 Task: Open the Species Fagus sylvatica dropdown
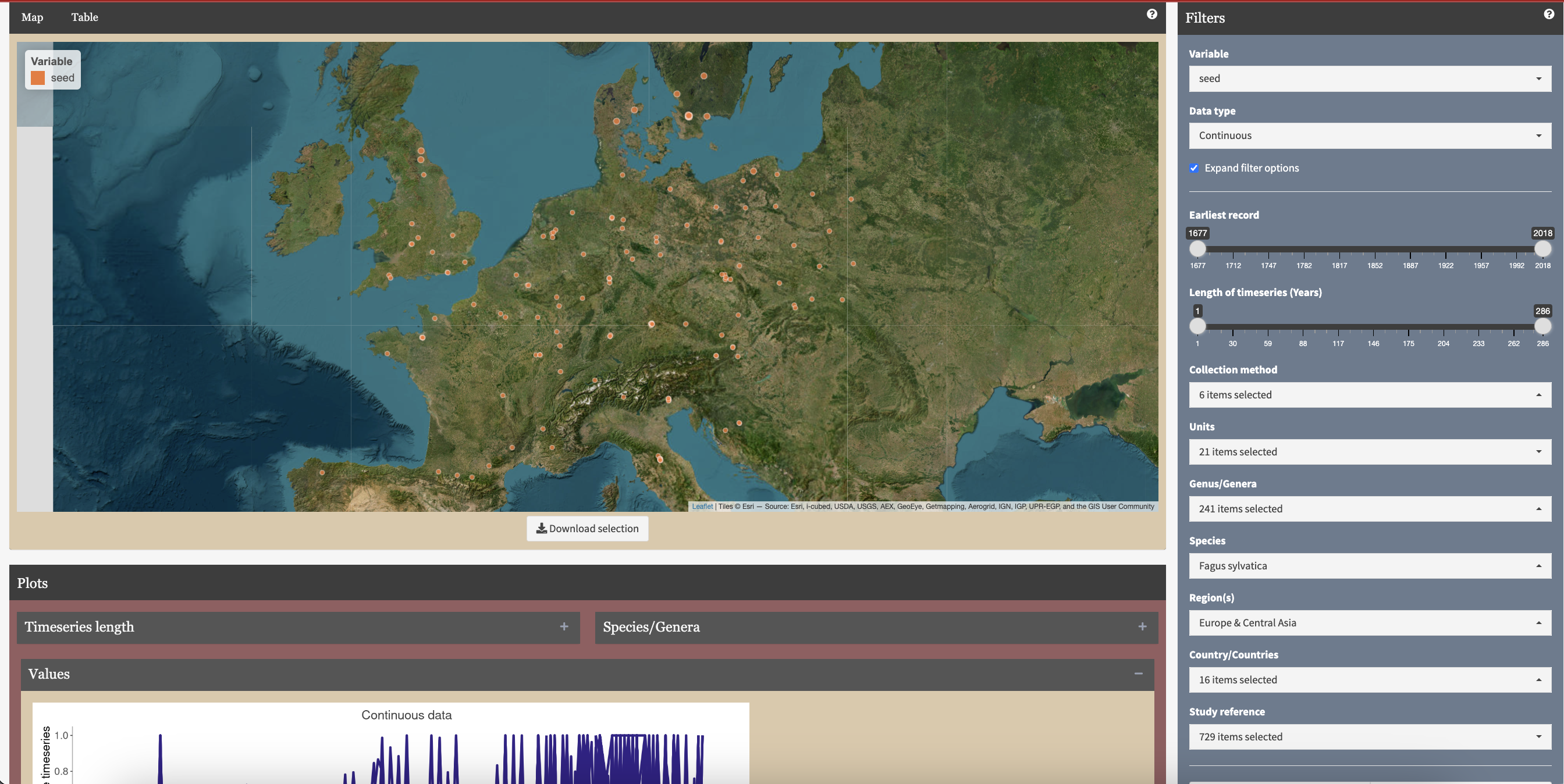(1369, 566)
